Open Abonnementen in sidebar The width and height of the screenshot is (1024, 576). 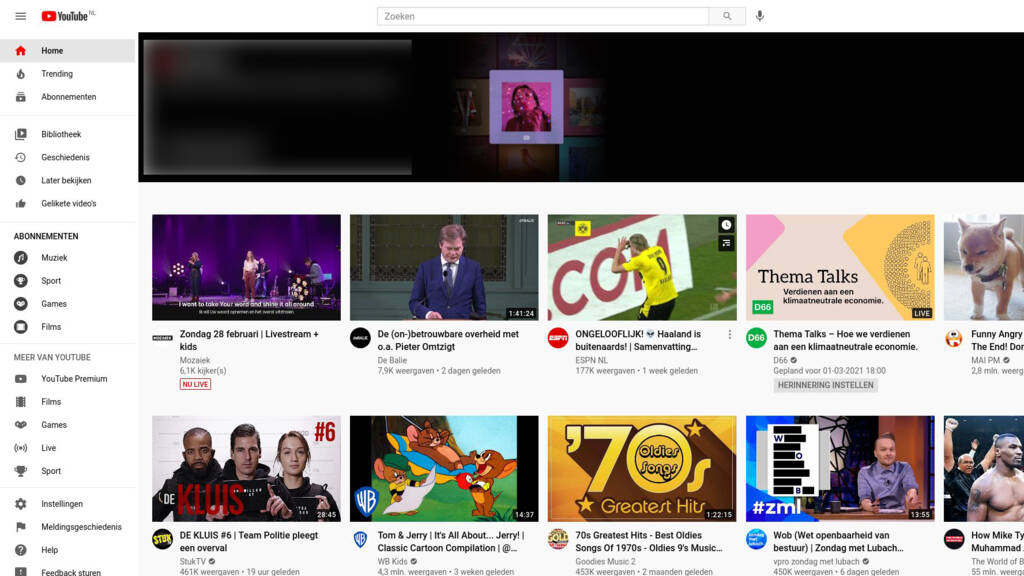coord(68,97)
